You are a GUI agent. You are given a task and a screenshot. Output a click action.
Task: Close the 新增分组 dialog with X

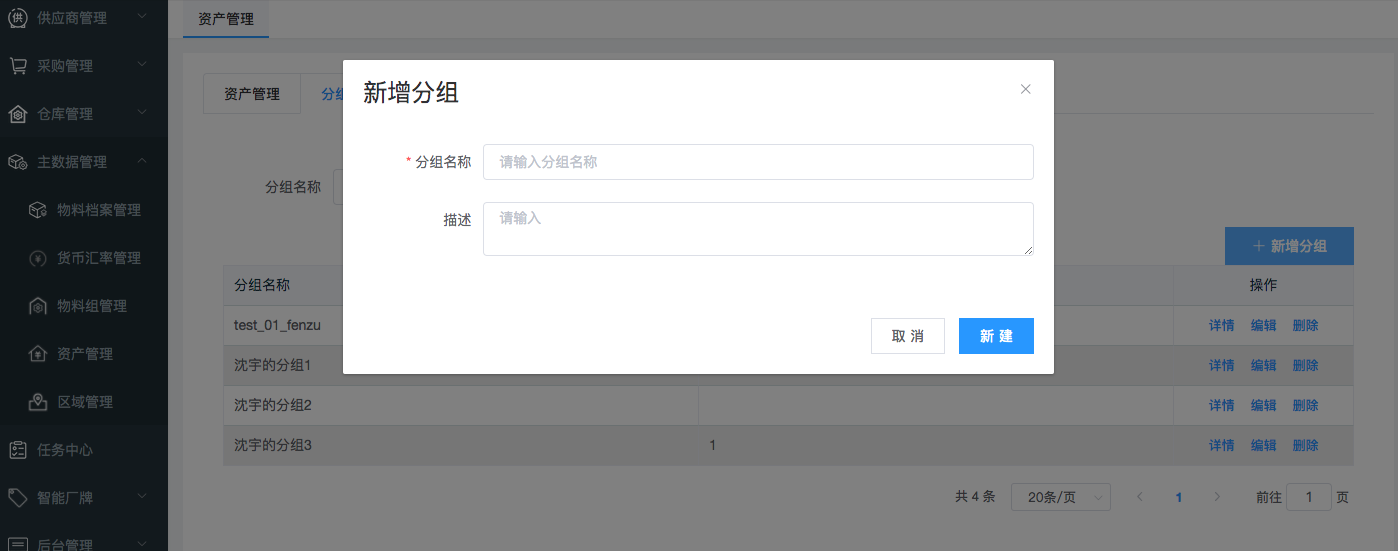click(x=1025, y=89)
